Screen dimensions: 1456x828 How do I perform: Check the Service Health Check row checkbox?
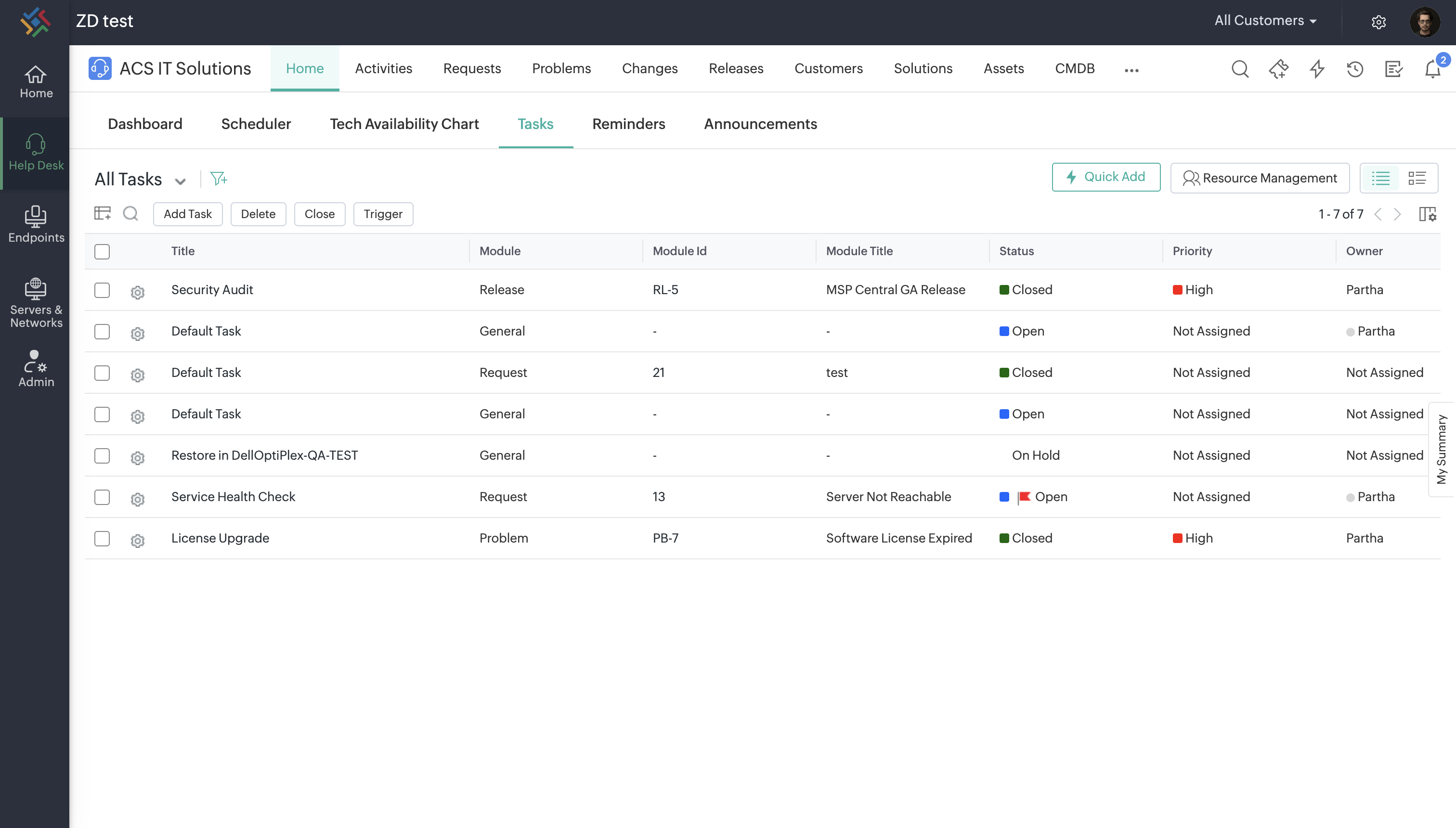(102, 497)
